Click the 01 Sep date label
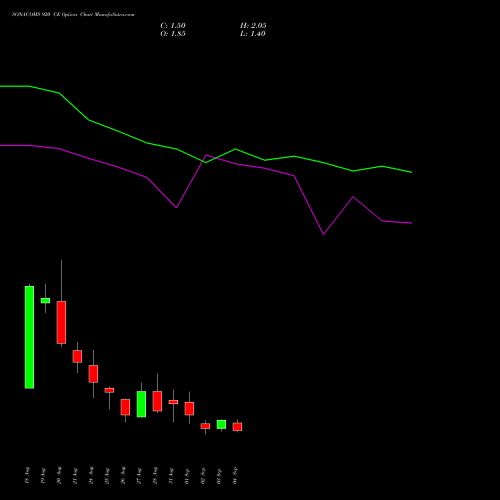 click(187, 475)
